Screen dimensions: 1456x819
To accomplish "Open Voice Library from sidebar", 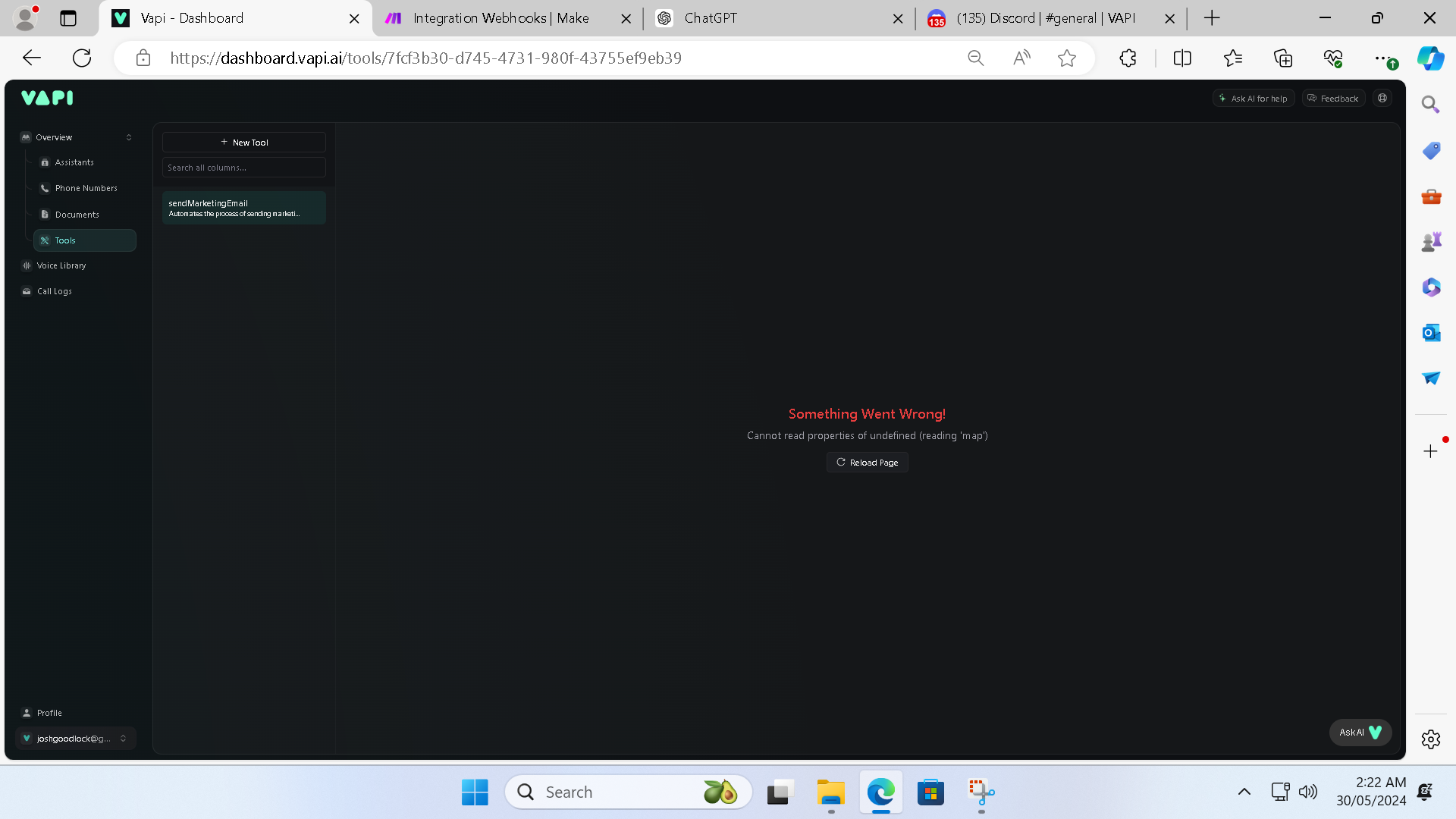I will (x=61, y=265).
